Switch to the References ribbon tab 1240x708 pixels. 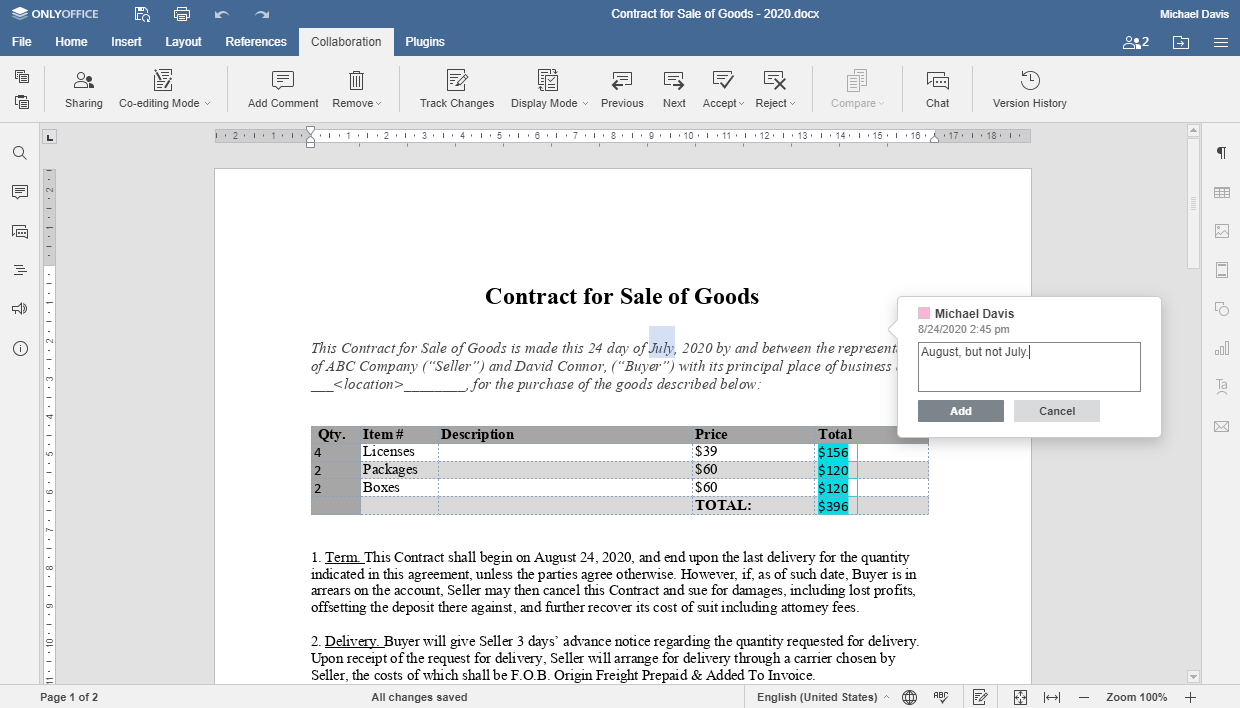tap(255, 42)
